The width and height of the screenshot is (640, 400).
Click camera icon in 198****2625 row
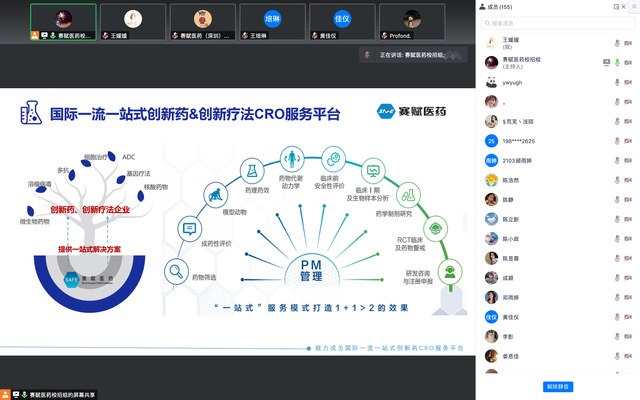628,141
